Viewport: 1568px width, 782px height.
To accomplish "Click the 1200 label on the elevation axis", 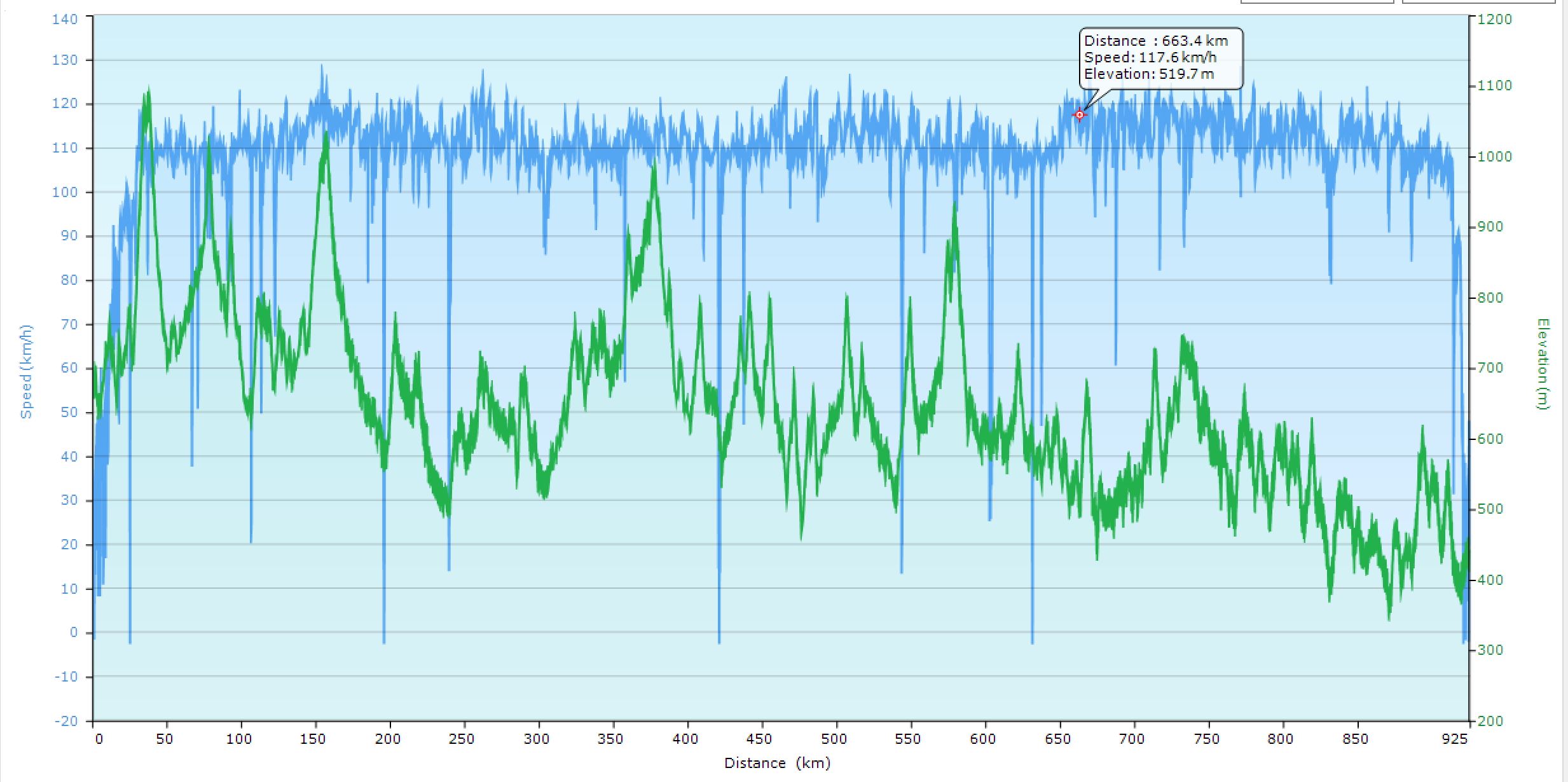I will click(1494, 19).
